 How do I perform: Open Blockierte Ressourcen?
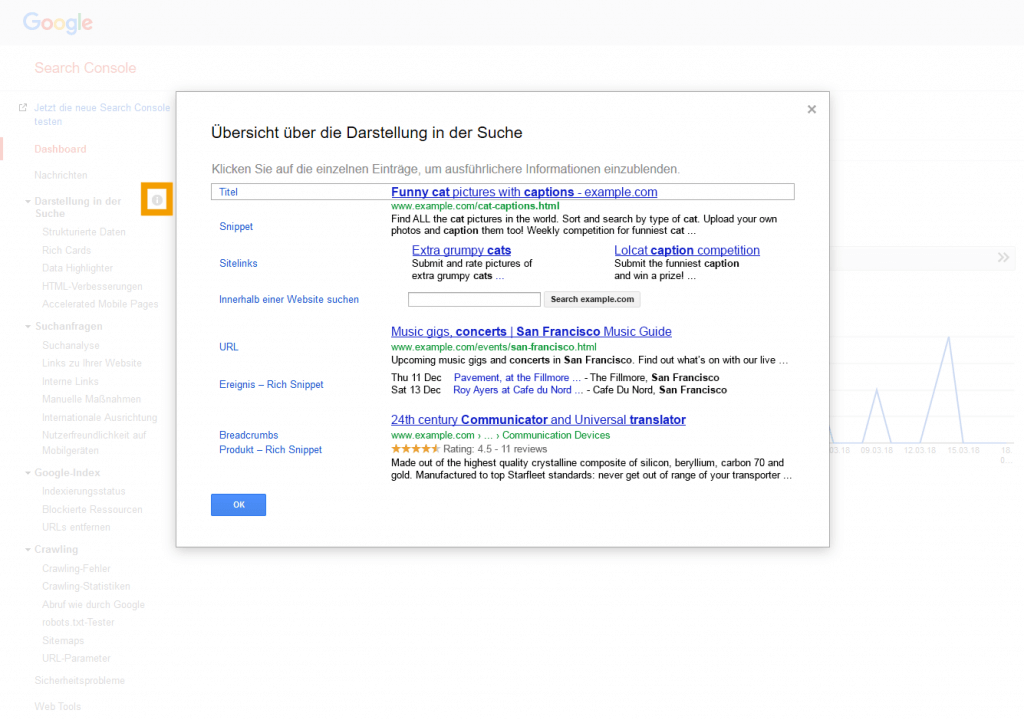(x=92, y=510)
